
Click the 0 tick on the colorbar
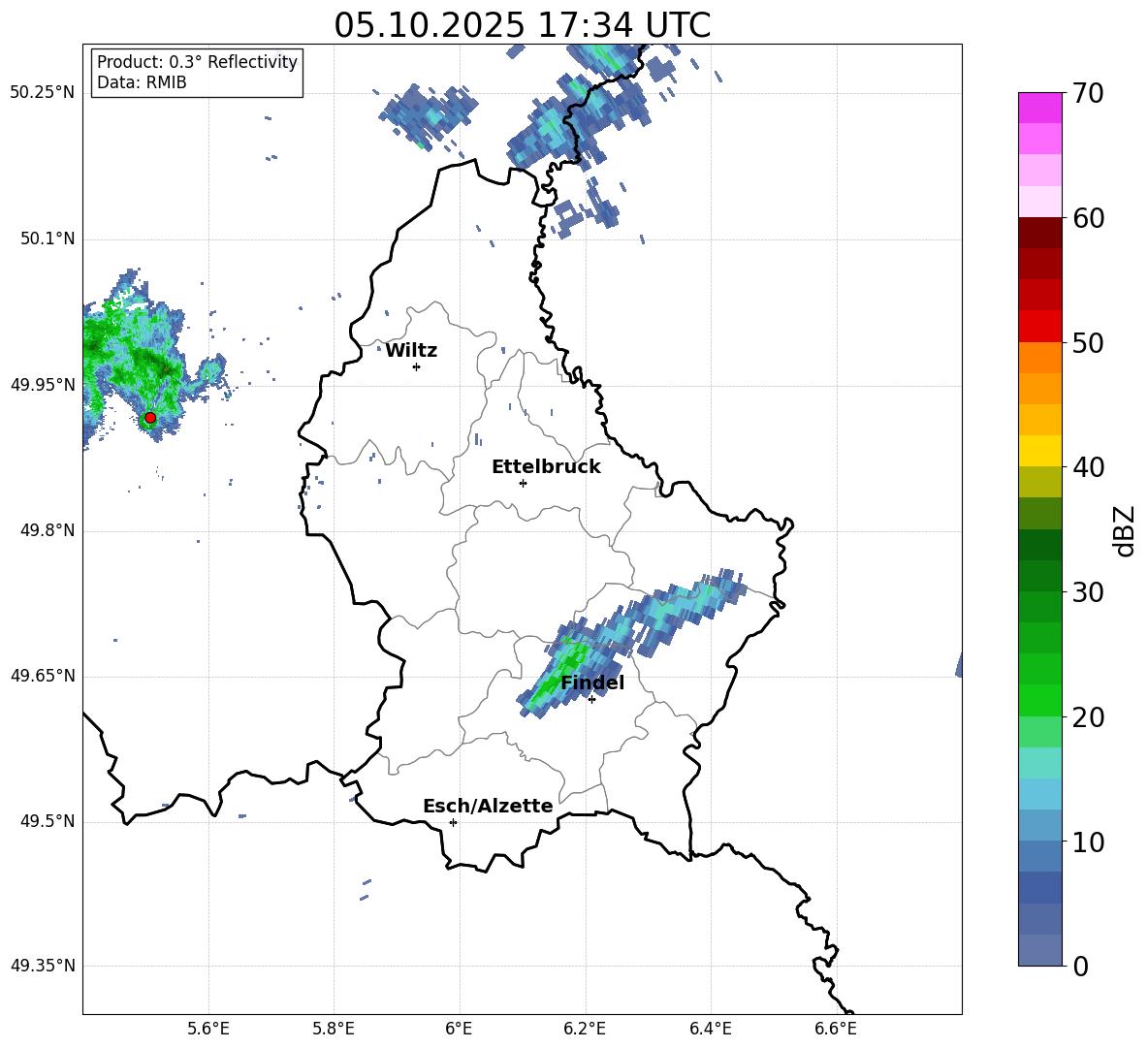1080,967
